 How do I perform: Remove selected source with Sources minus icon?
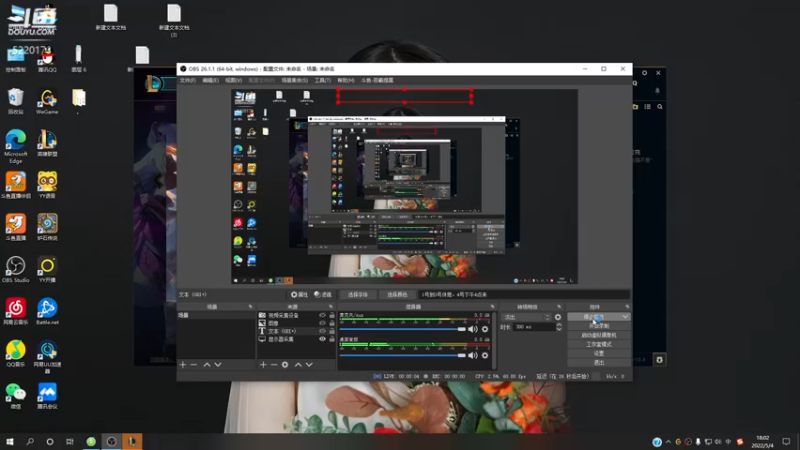tap(274, 365)
